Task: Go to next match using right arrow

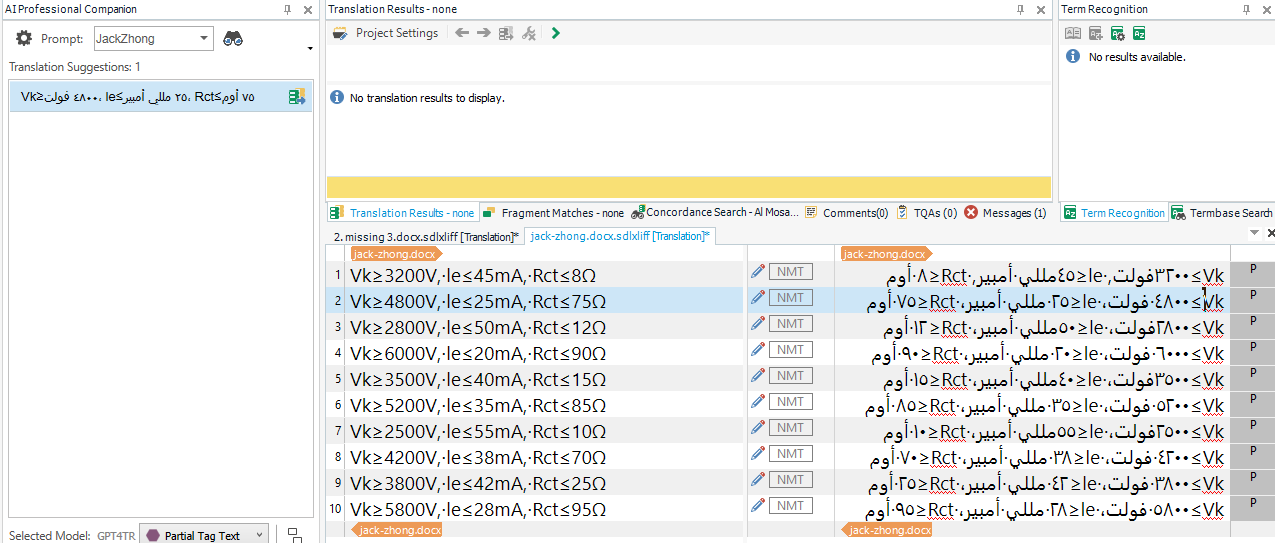Action: (x=484, y=33)
